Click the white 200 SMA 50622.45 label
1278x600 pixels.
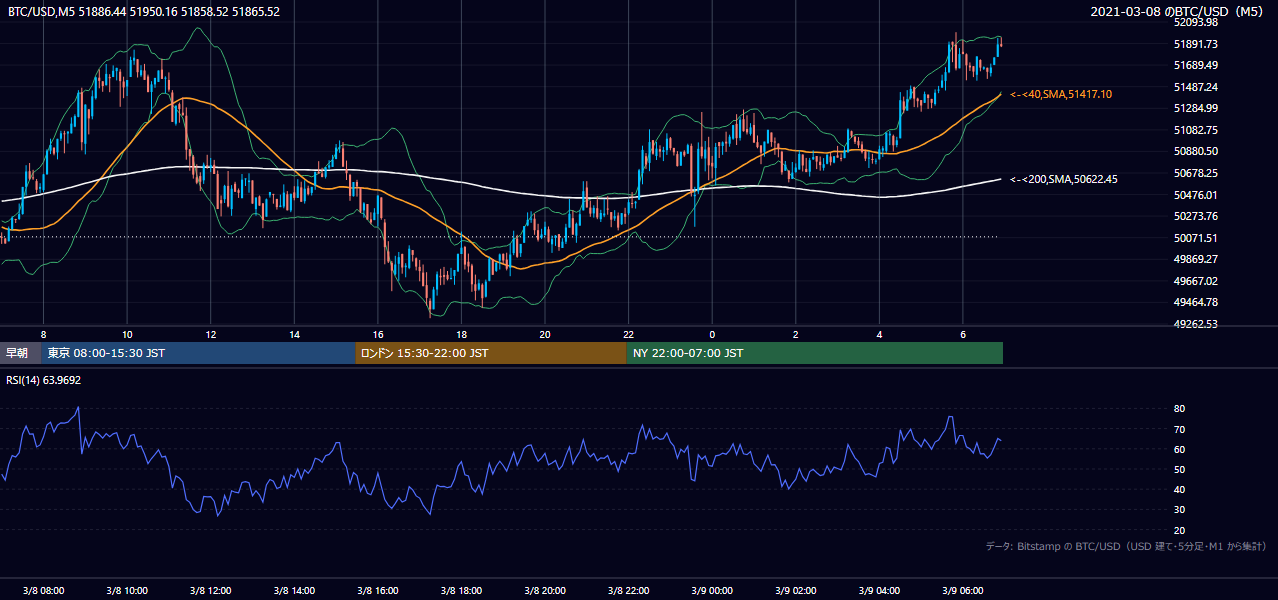click(x=1064, y=180)
